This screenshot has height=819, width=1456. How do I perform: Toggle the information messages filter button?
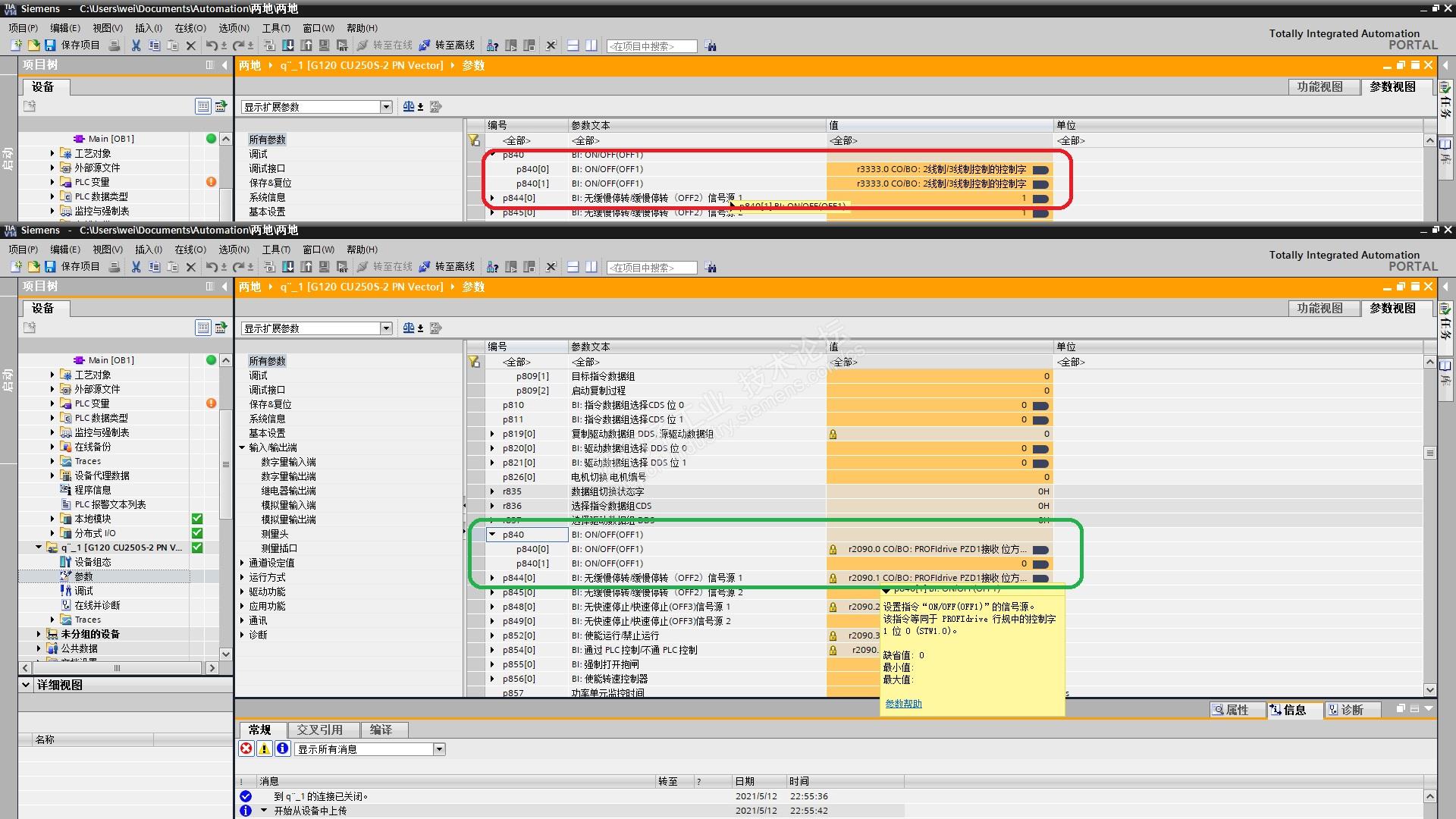(282, 749)
